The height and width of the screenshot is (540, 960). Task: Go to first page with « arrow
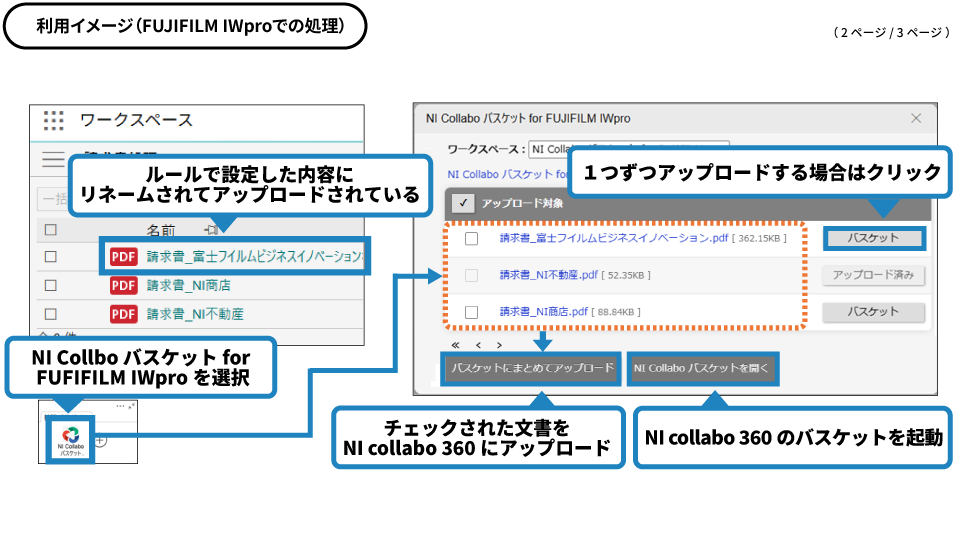pos(456,345)
